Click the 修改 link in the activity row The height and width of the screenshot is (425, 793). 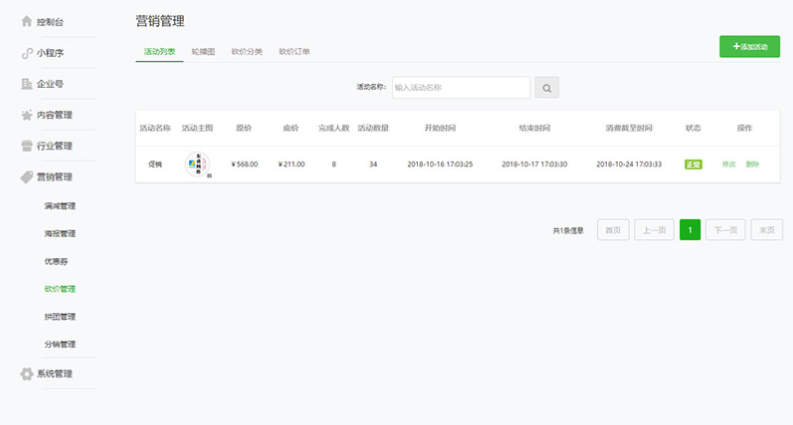728,164
